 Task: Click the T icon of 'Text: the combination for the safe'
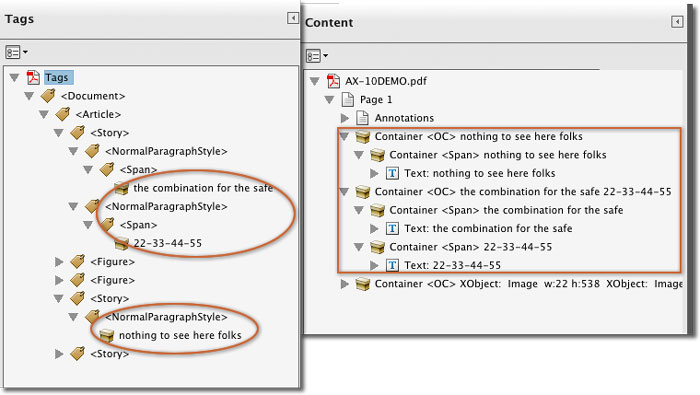click(x=392, y=229)
